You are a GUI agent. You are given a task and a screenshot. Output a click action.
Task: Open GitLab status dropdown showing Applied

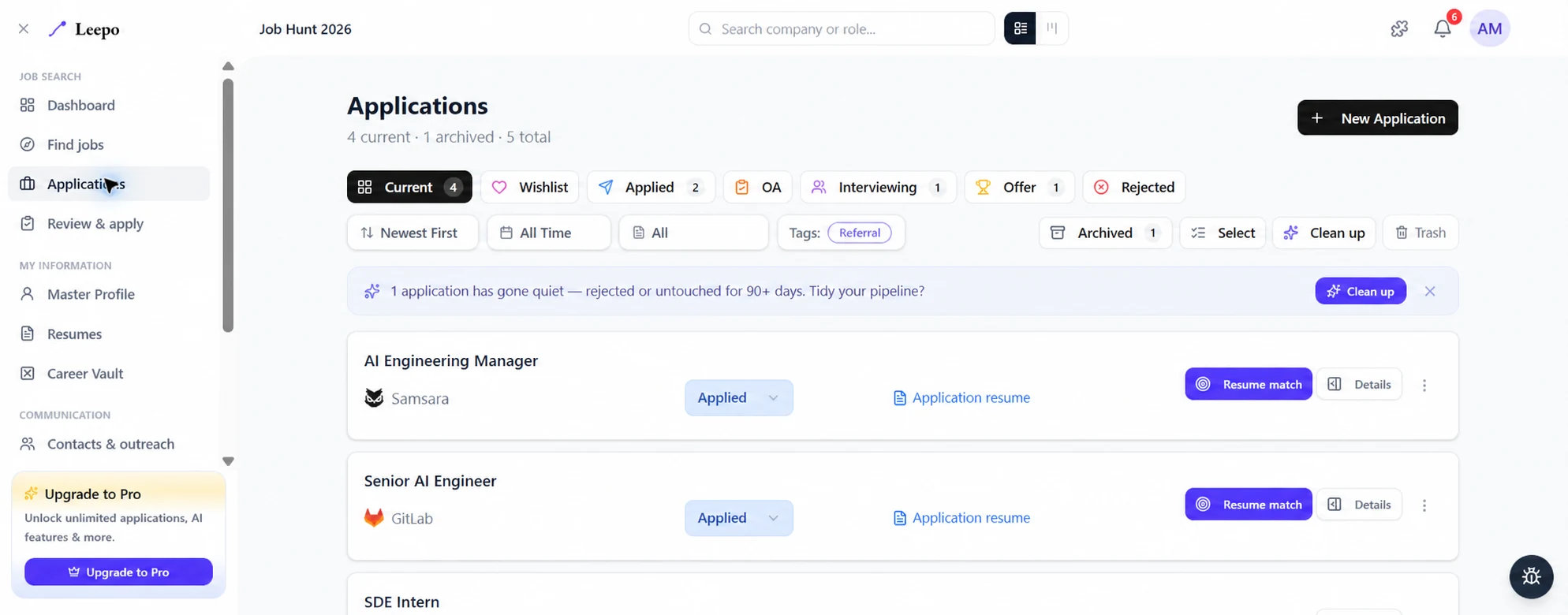click(739, 518)
